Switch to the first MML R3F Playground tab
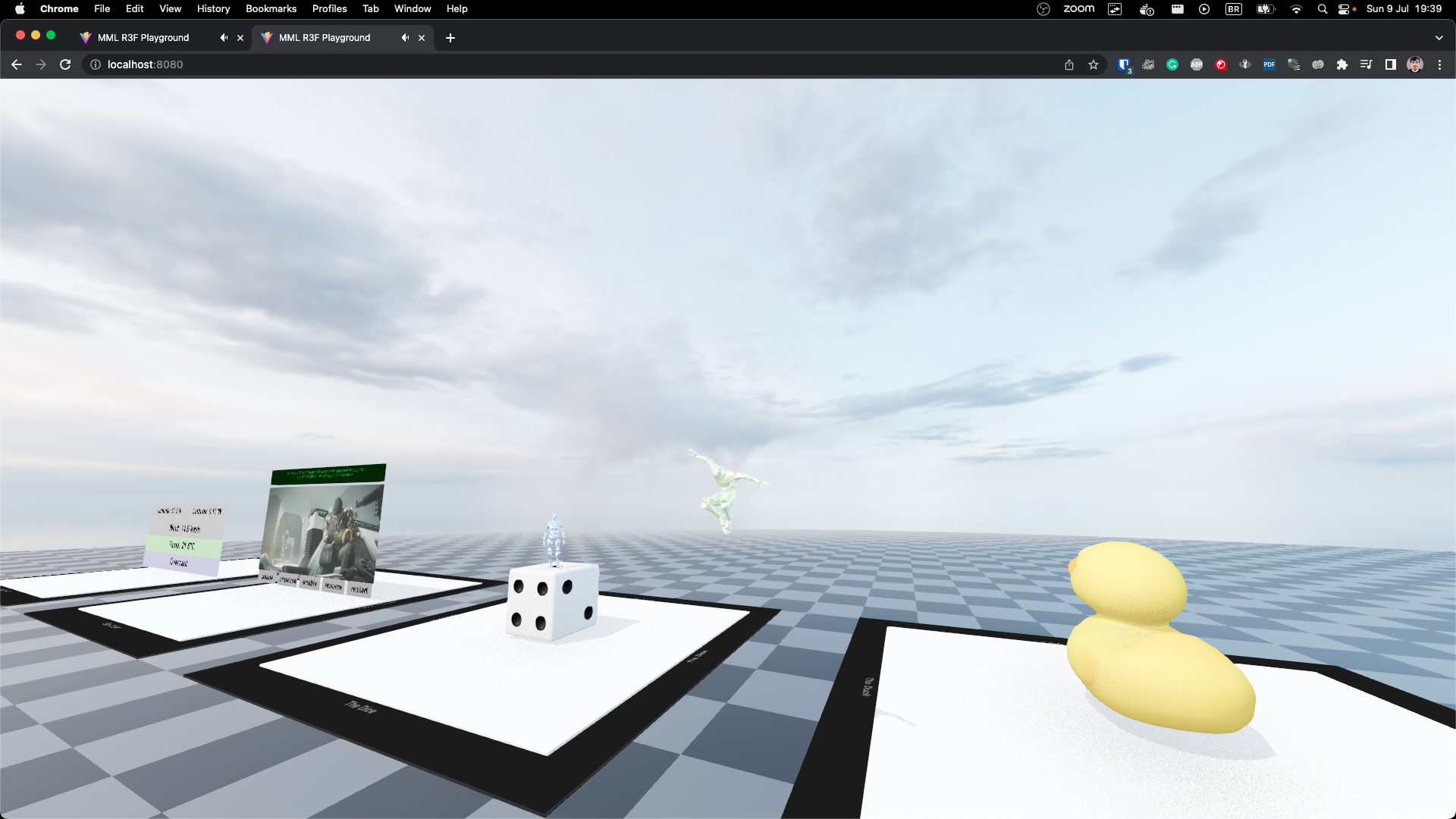This screenshot has height=819, width=1456. [x=144, y=37]
